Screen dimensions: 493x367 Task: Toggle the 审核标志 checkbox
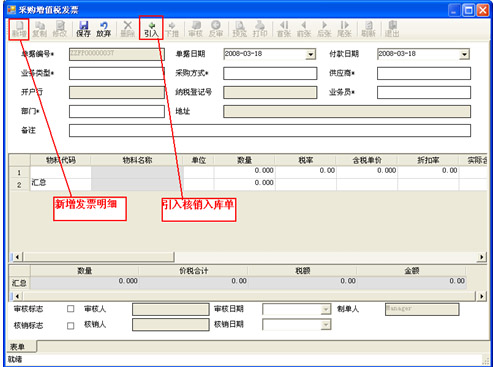71,309
